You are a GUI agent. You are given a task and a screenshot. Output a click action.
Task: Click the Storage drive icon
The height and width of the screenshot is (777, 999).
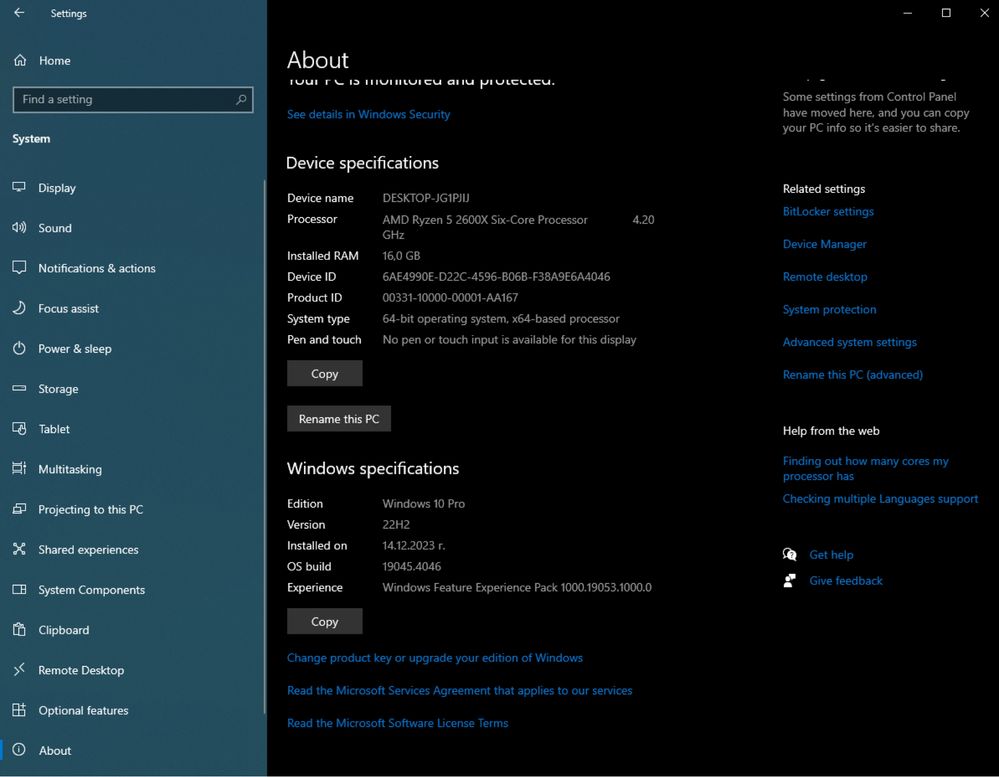click(19, 388)
